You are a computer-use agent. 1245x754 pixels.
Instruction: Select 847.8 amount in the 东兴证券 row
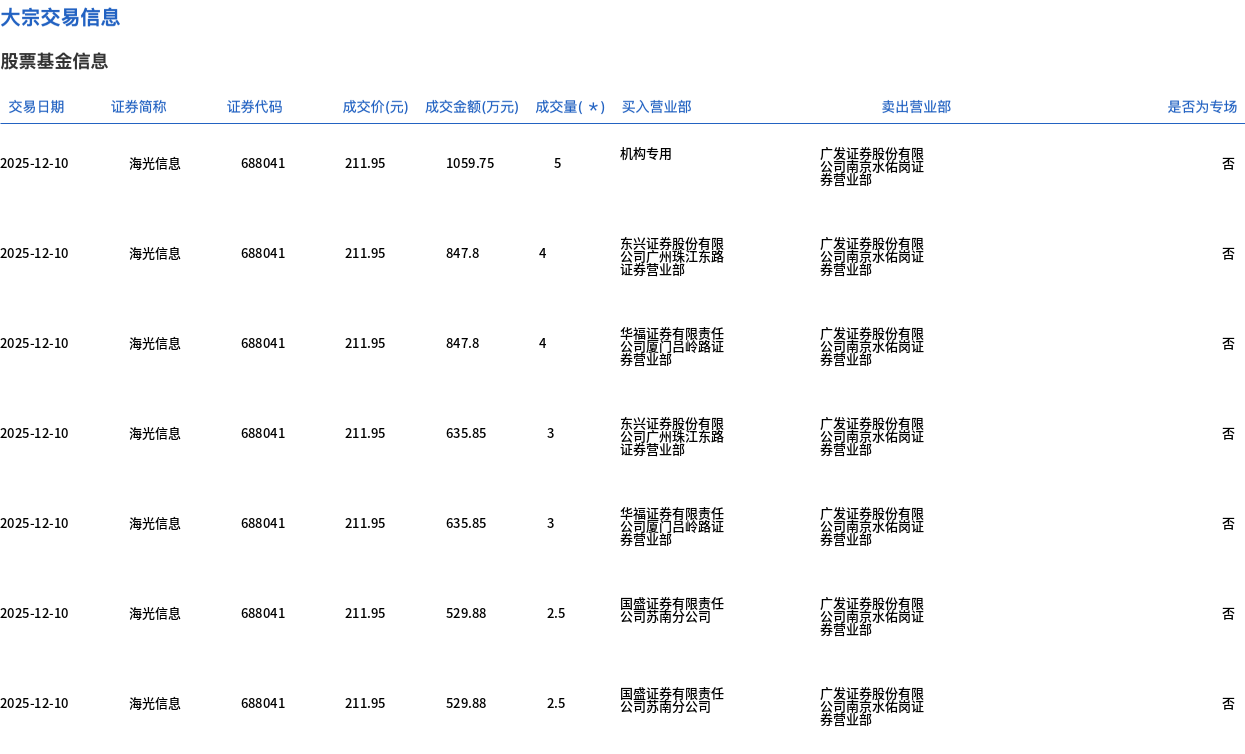click(x=462, y=253)
